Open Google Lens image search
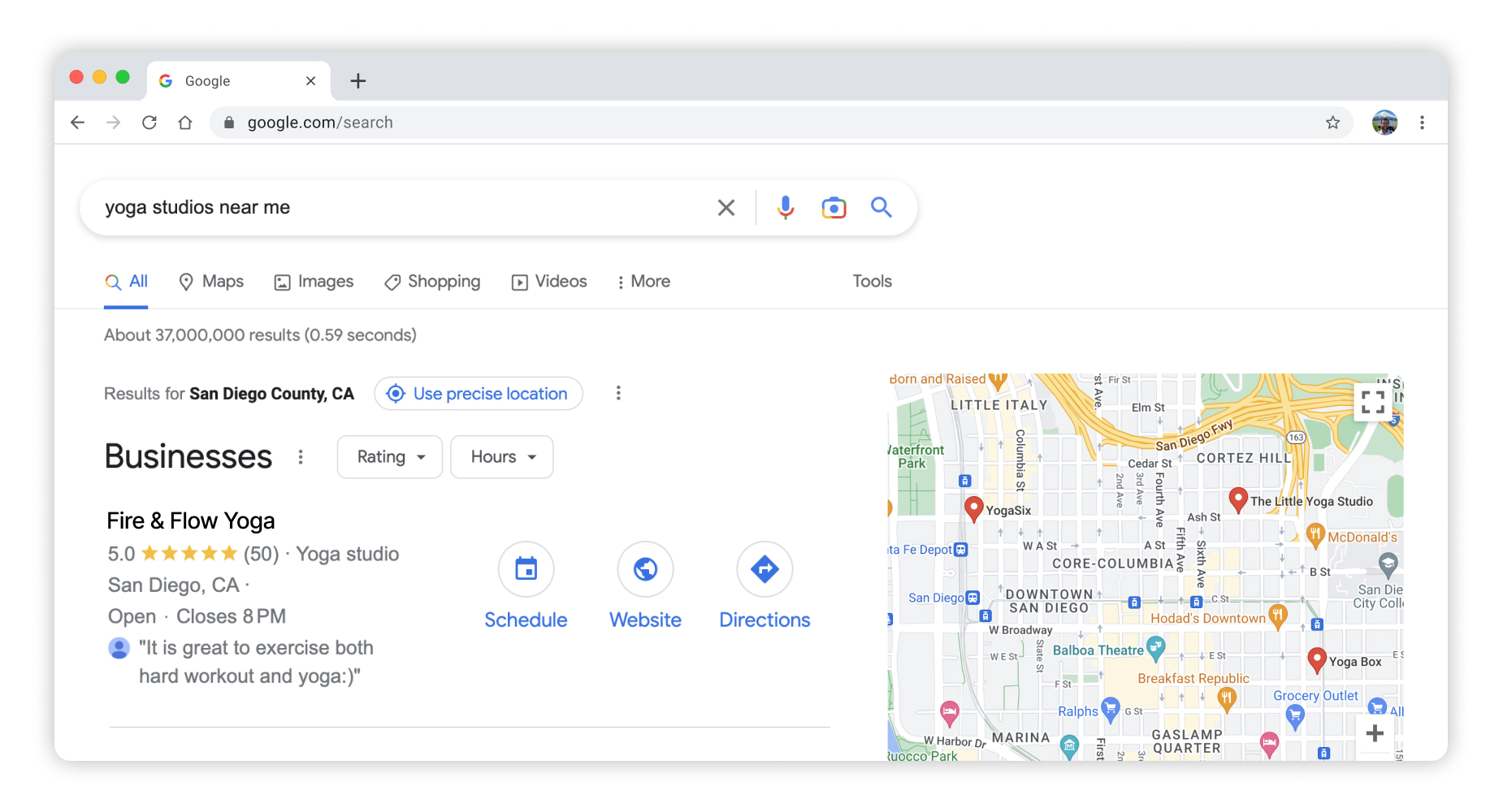 834,207
